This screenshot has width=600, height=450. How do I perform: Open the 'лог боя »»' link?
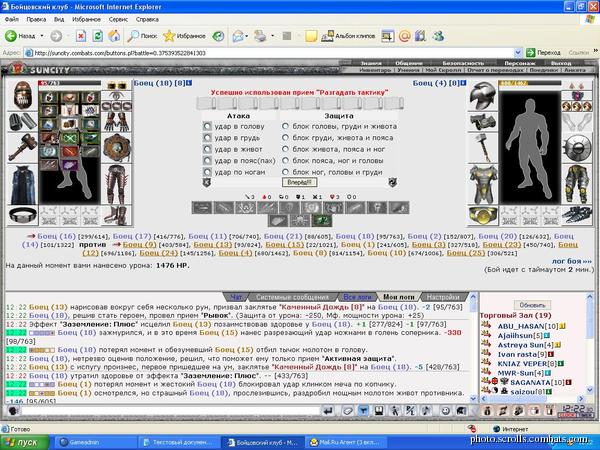point(572,261)
